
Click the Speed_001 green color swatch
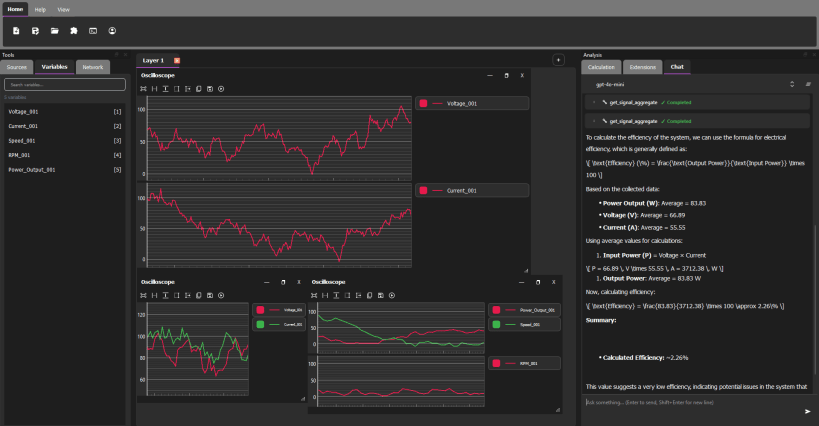click(x=497, y=325)
